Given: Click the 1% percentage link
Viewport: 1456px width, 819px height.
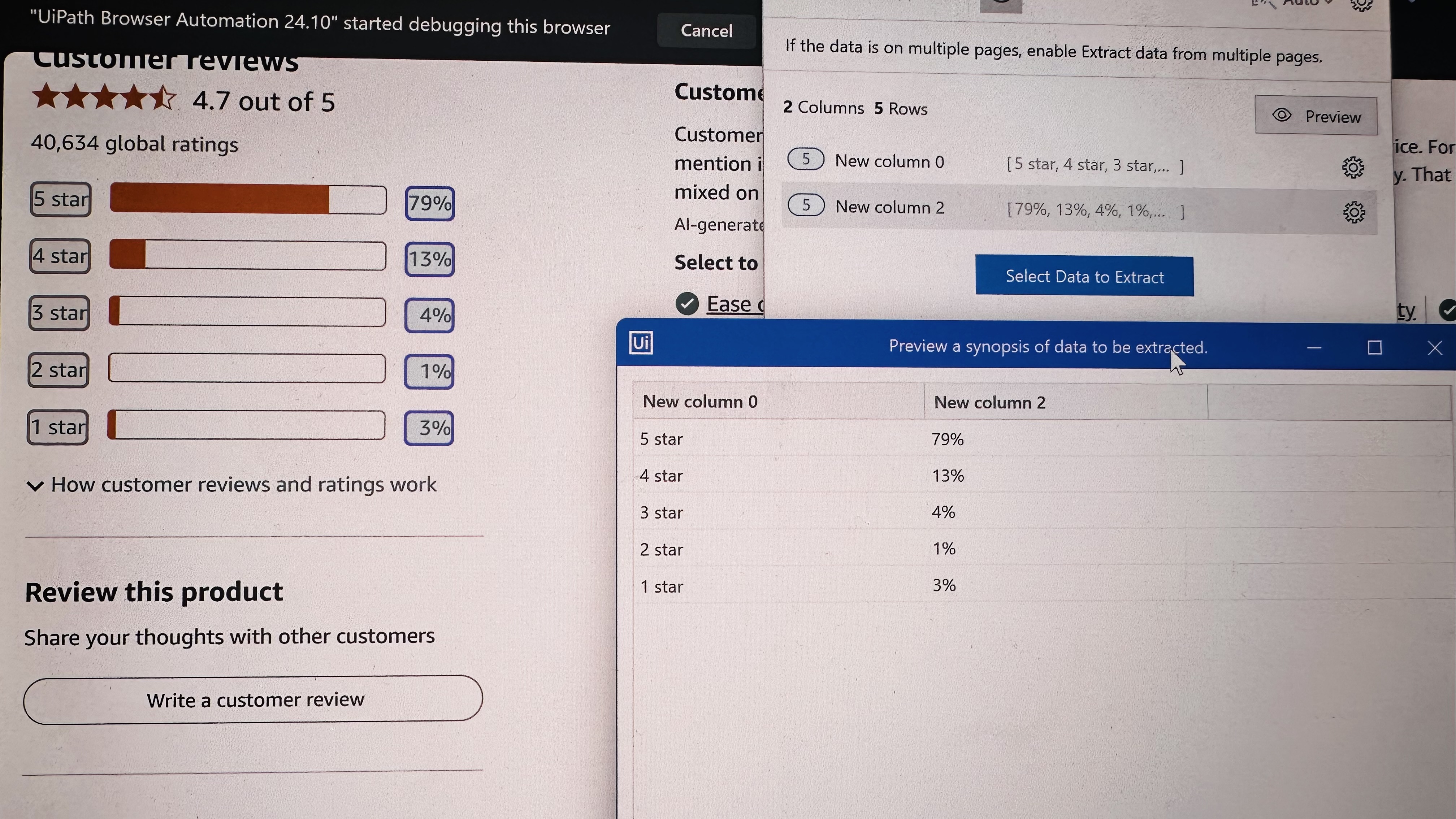Looking at the screenshot, I should [429, 371].
